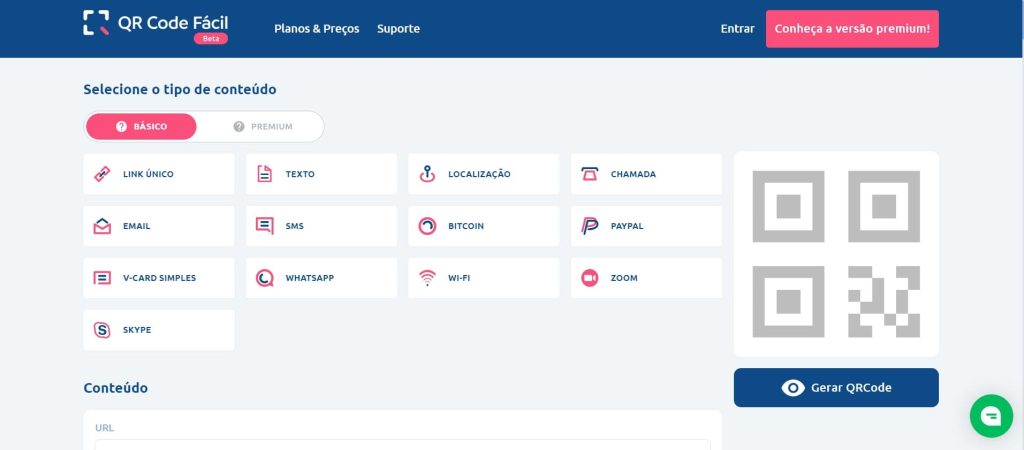Open the Suporte menu item
This screenshot has width=1024, height=450.
coord(398,29)
